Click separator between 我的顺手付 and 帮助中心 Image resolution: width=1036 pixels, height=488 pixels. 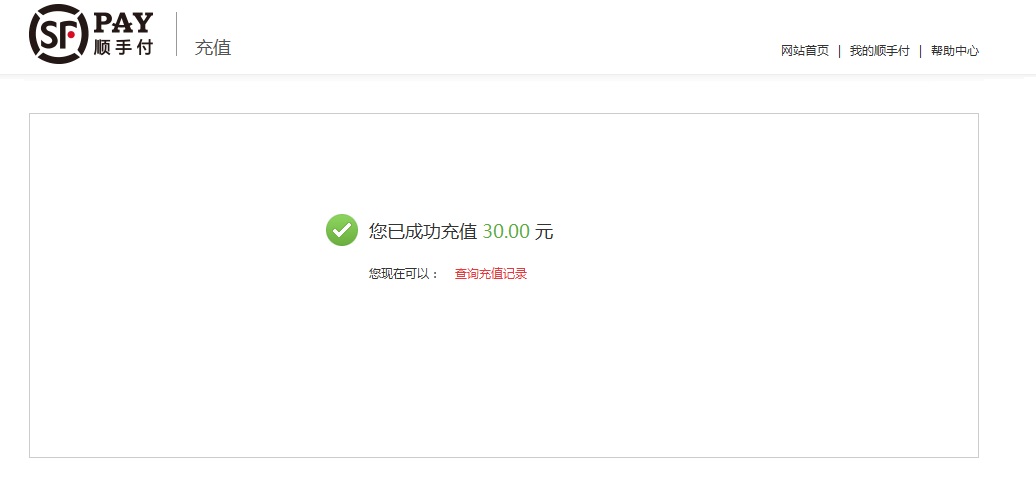pyautogui.click(x=920, y=51)
